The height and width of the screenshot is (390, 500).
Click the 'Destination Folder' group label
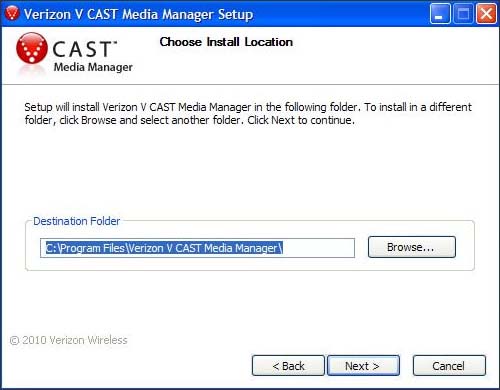76,221
